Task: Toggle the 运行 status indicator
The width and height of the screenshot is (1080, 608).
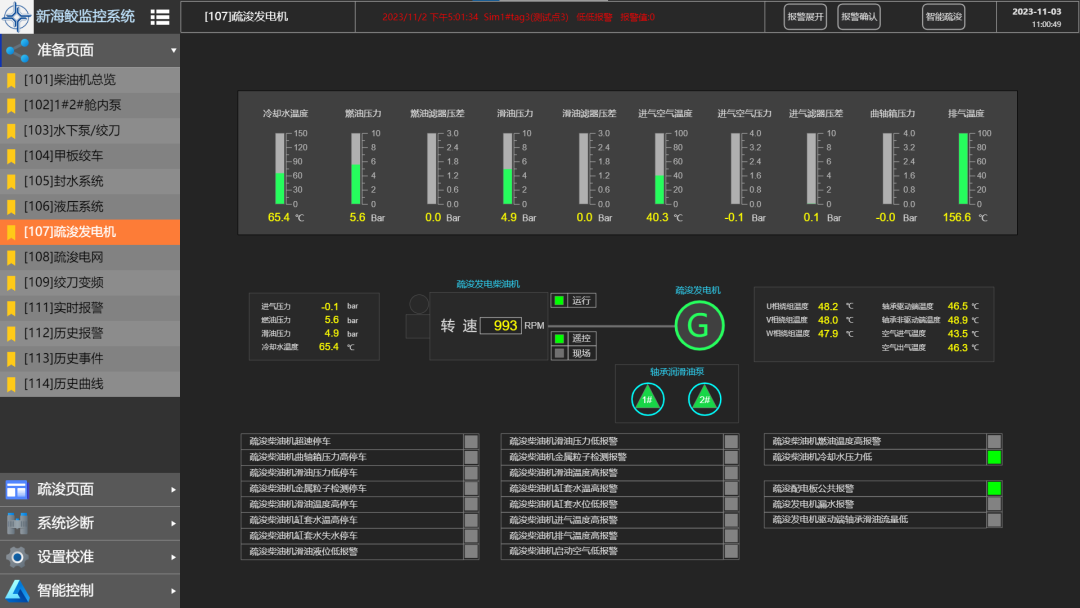Action: [x=560, y=300]
